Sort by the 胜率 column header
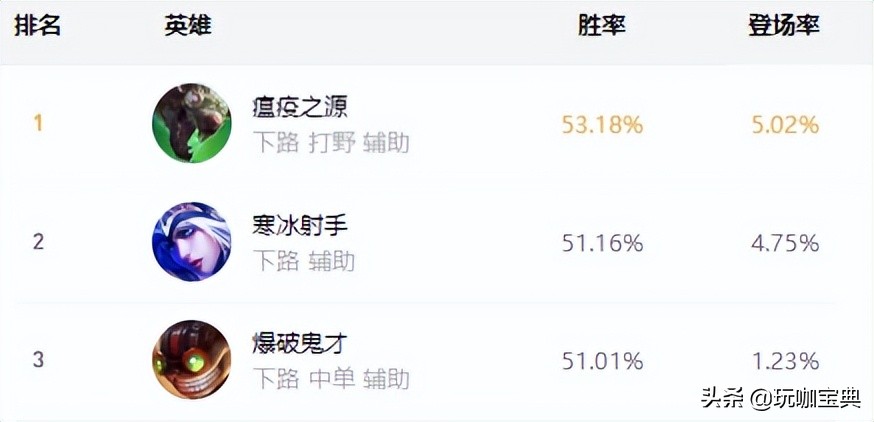The image size is (874, 422). pyautogui.click(x=602, y=26)
